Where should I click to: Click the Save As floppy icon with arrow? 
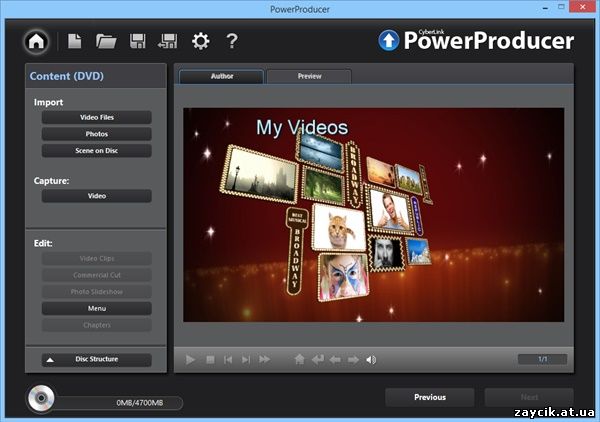pyautogui.click(x=167, y=41)
